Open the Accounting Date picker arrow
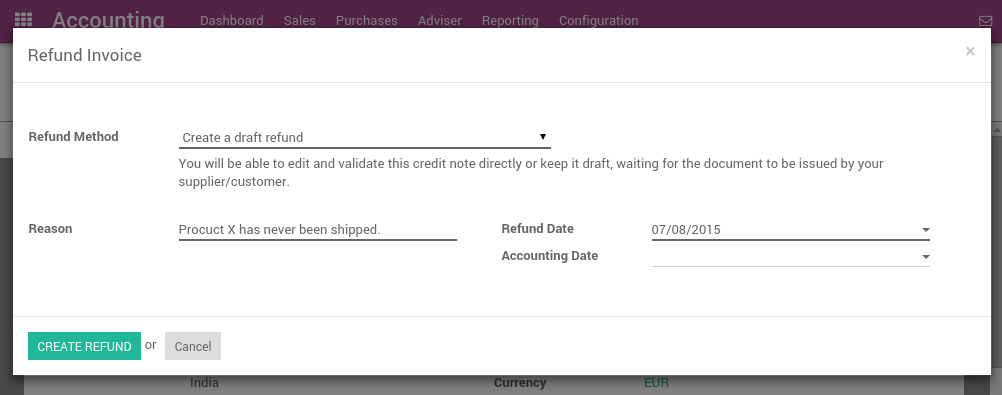 pos(925,257)
